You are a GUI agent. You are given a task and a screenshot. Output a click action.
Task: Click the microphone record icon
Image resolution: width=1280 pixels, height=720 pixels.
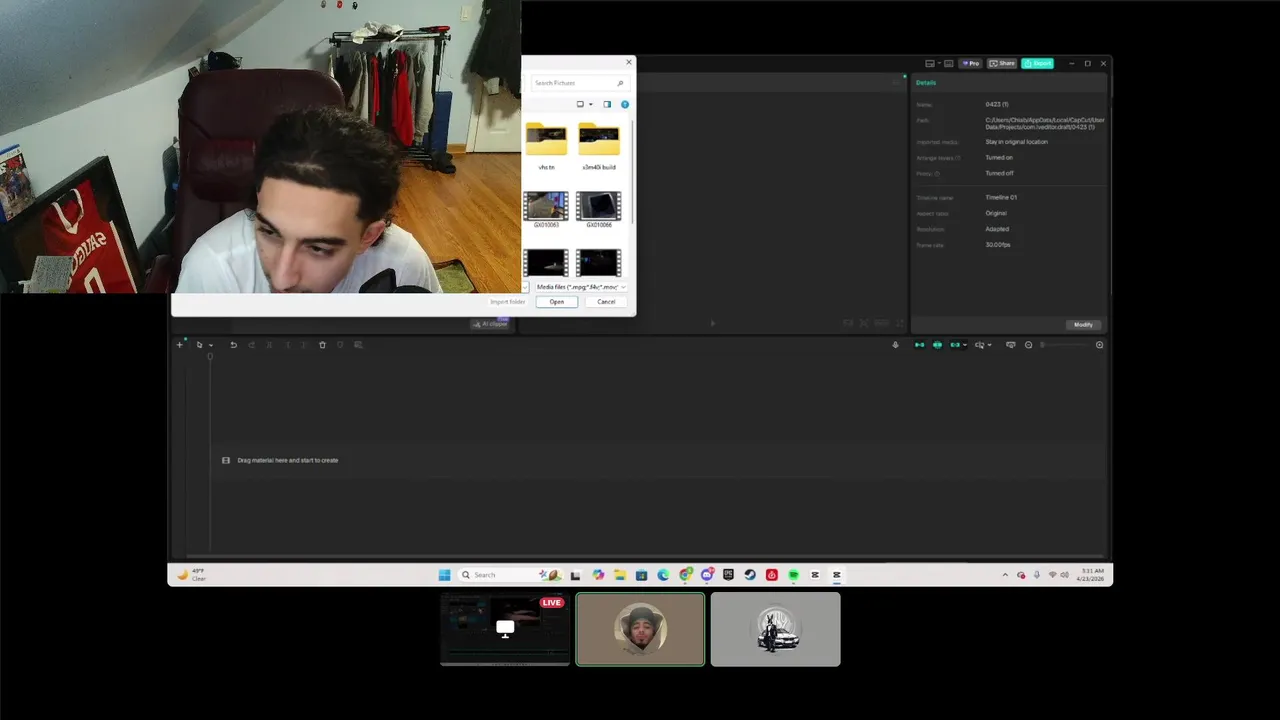[895, 345]
